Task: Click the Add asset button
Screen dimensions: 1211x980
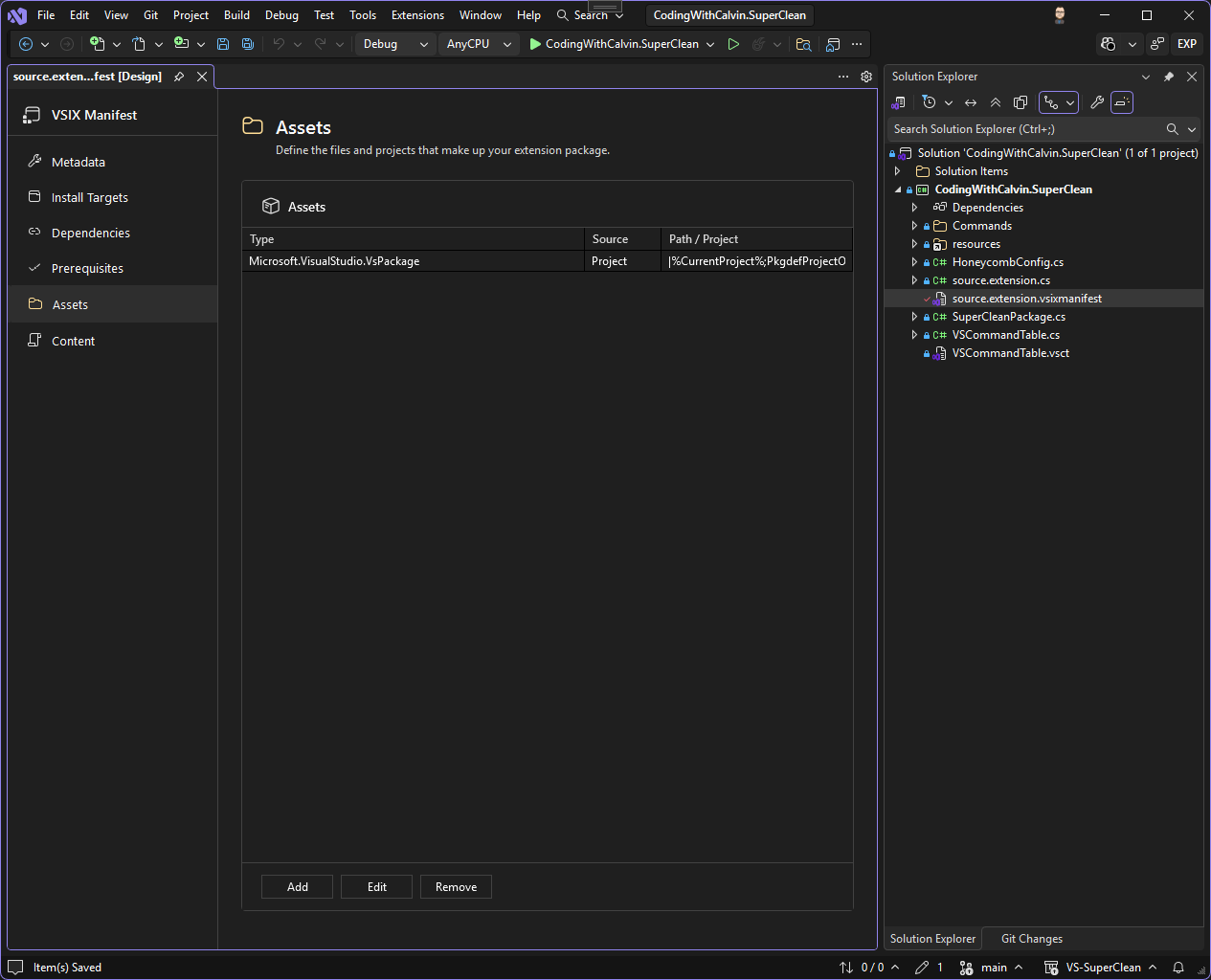Action: (297, 887)
